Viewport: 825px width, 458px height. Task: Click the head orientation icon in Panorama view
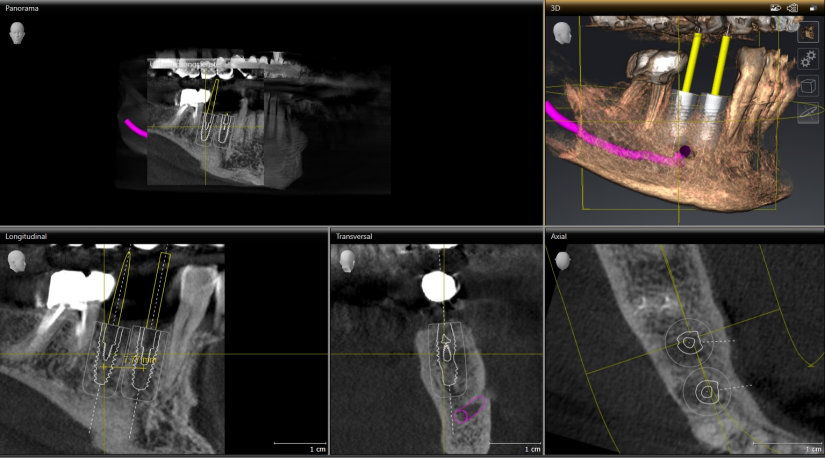[17, 32]
